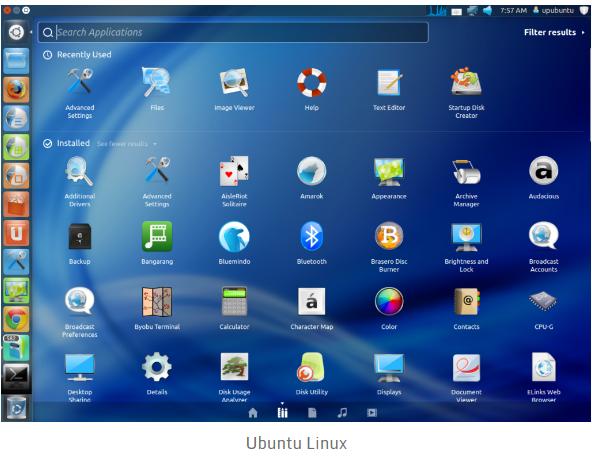Open Firefox from the launcher
The image size is (592, 467).
click(16, 89)
